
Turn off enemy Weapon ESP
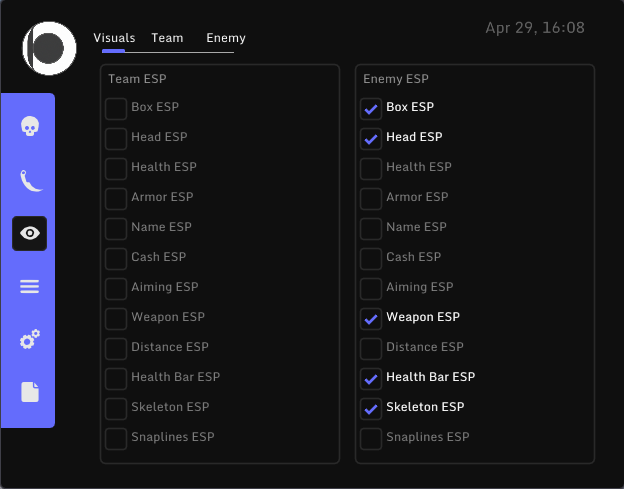371,318
